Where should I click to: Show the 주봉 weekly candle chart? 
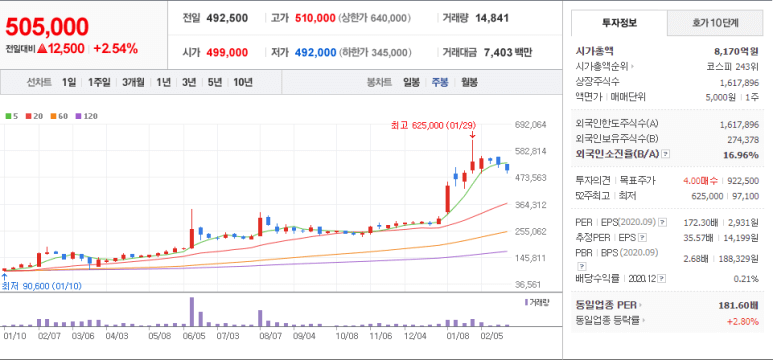click(x=440, y=82)
